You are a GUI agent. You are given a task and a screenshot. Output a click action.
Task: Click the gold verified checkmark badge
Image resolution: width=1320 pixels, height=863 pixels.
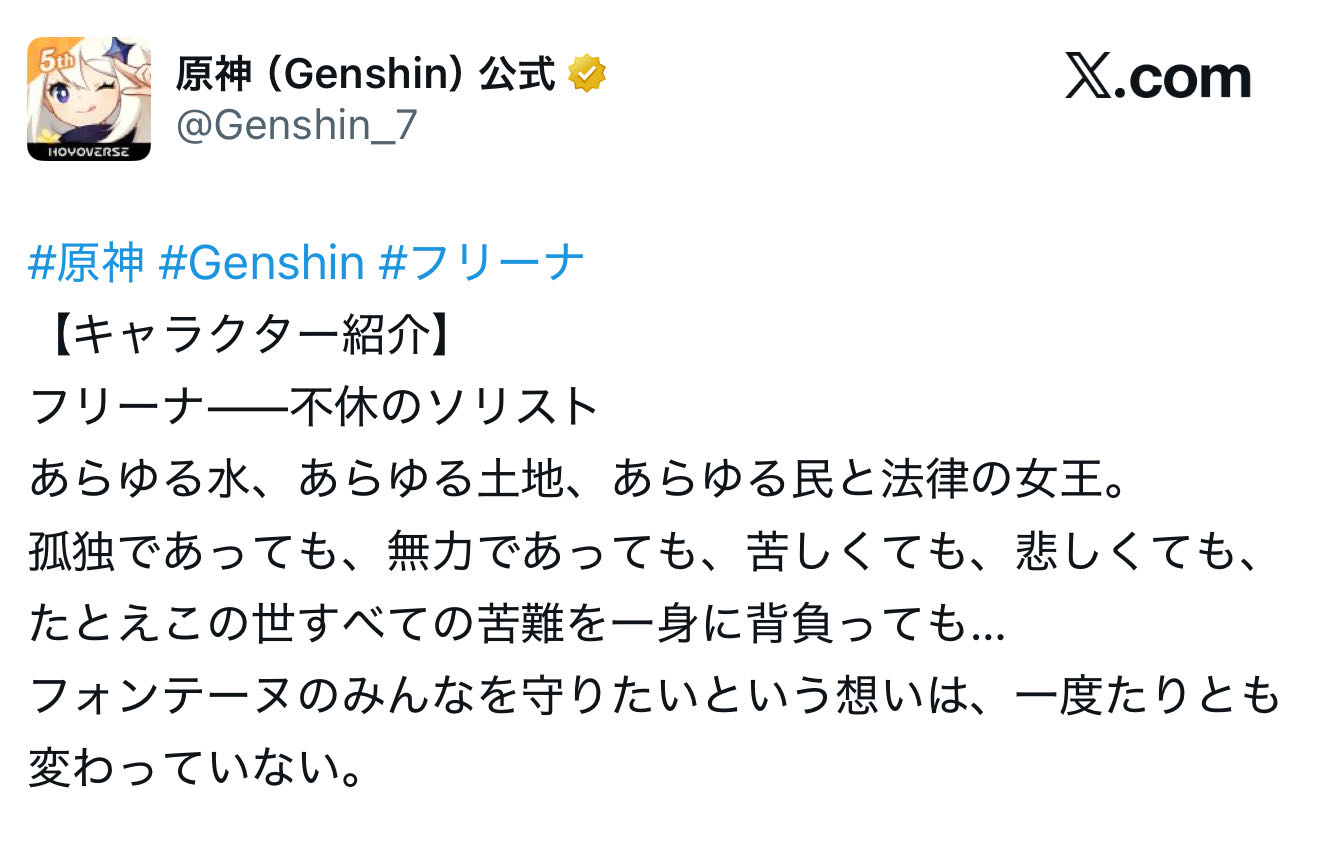[x=587, y=74]
